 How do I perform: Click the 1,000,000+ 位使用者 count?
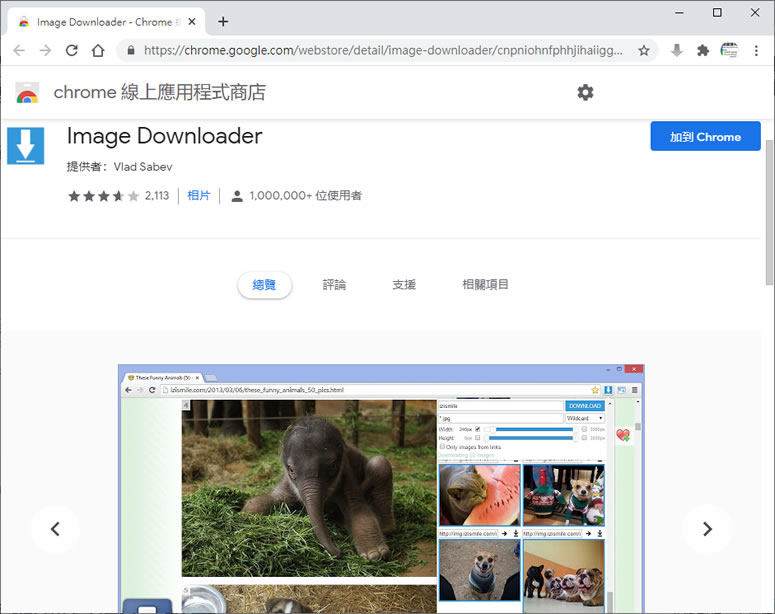305,196
